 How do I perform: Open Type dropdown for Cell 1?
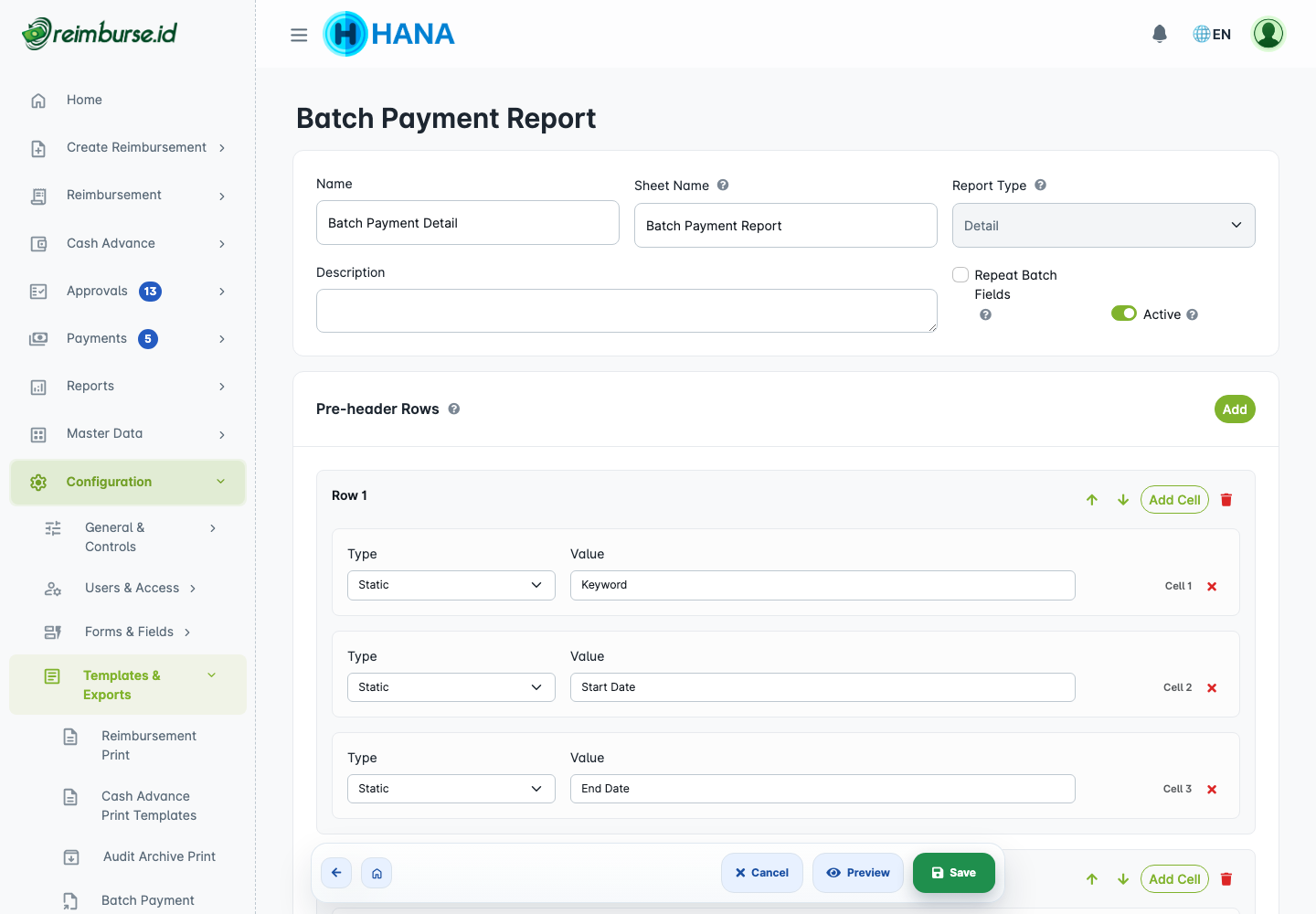[451, 585]
